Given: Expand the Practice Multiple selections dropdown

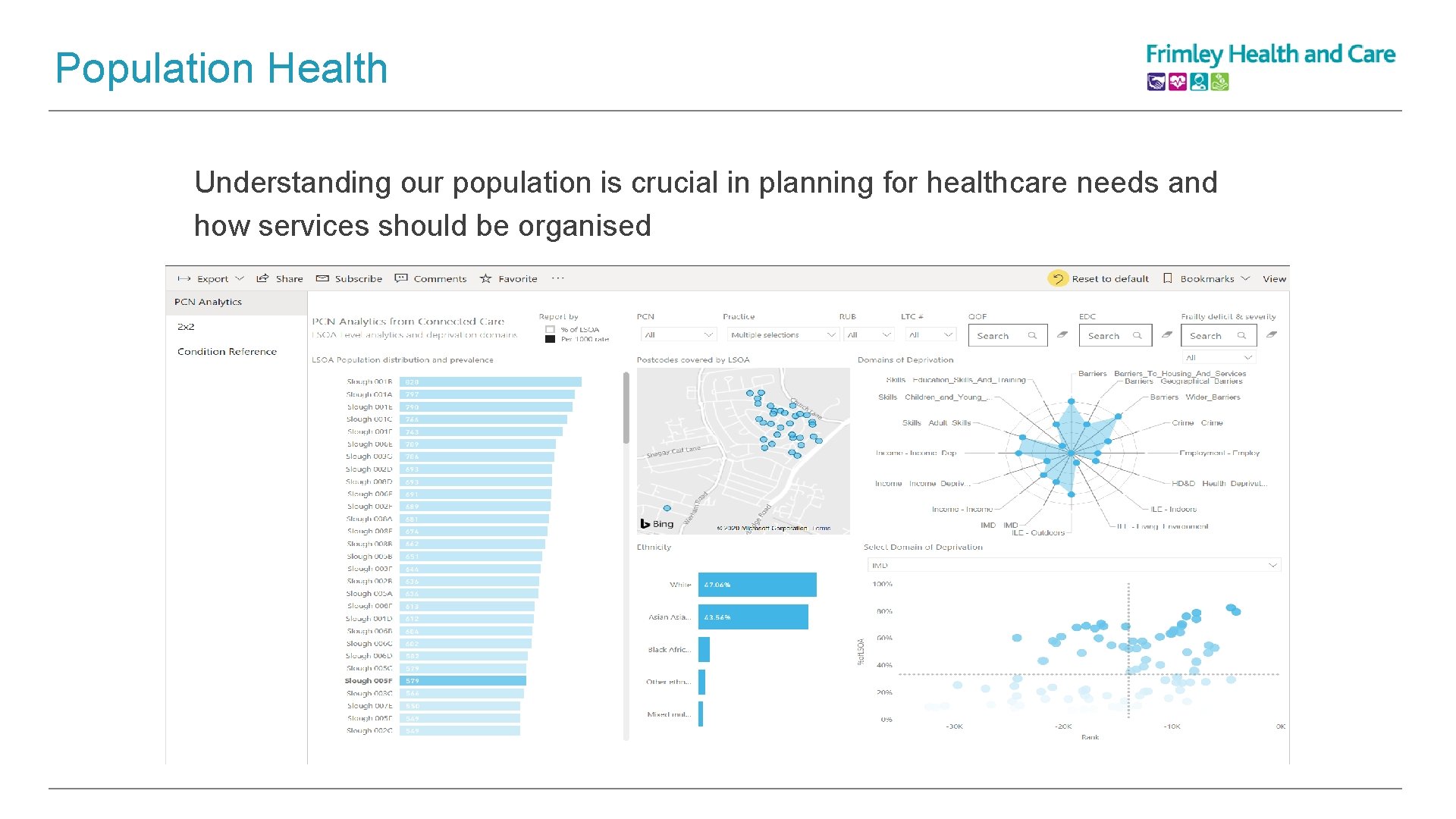Looking at the screenshot, I should tap(783, 334).
